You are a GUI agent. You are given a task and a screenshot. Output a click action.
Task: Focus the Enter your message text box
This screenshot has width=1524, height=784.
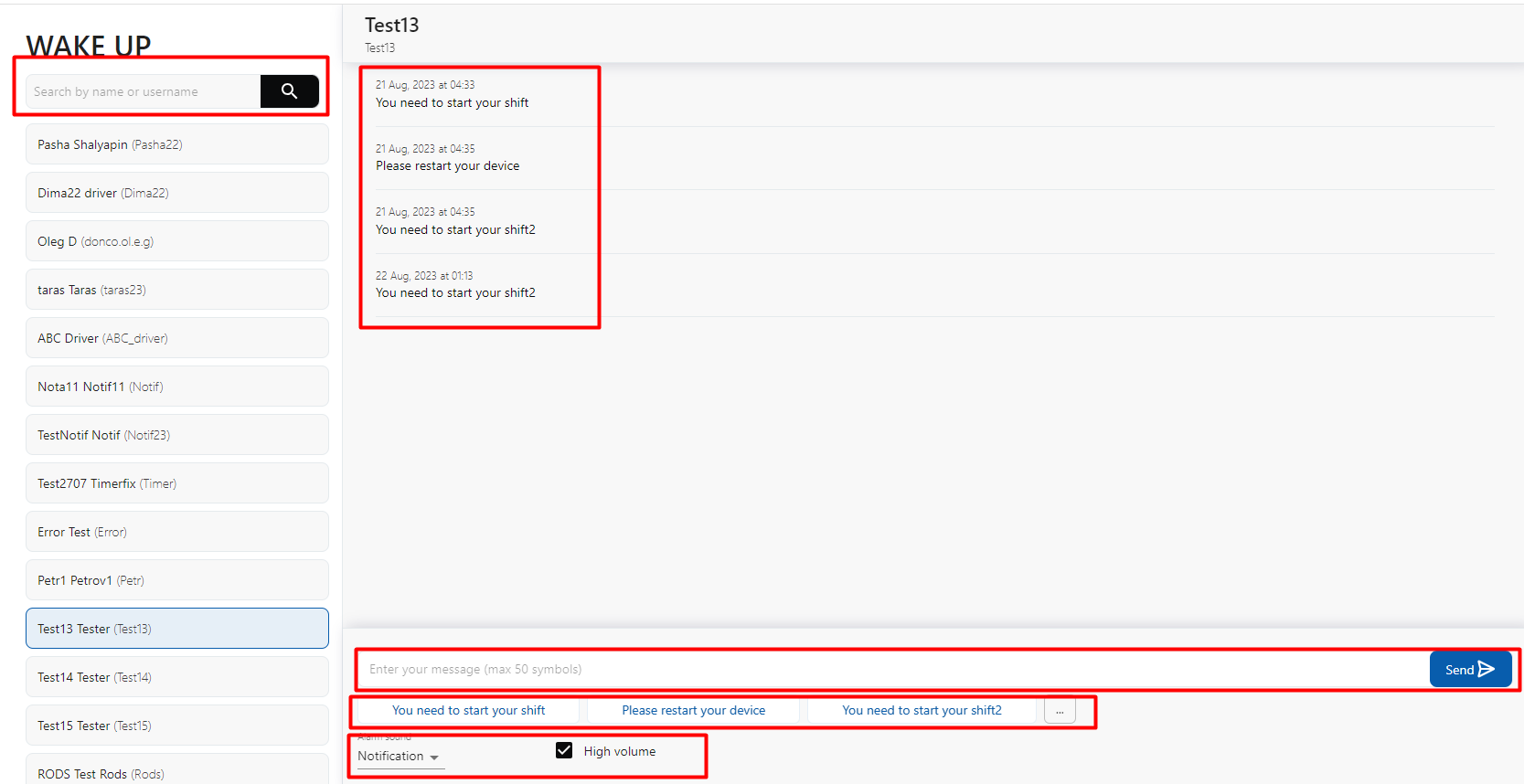click(892, 670)
